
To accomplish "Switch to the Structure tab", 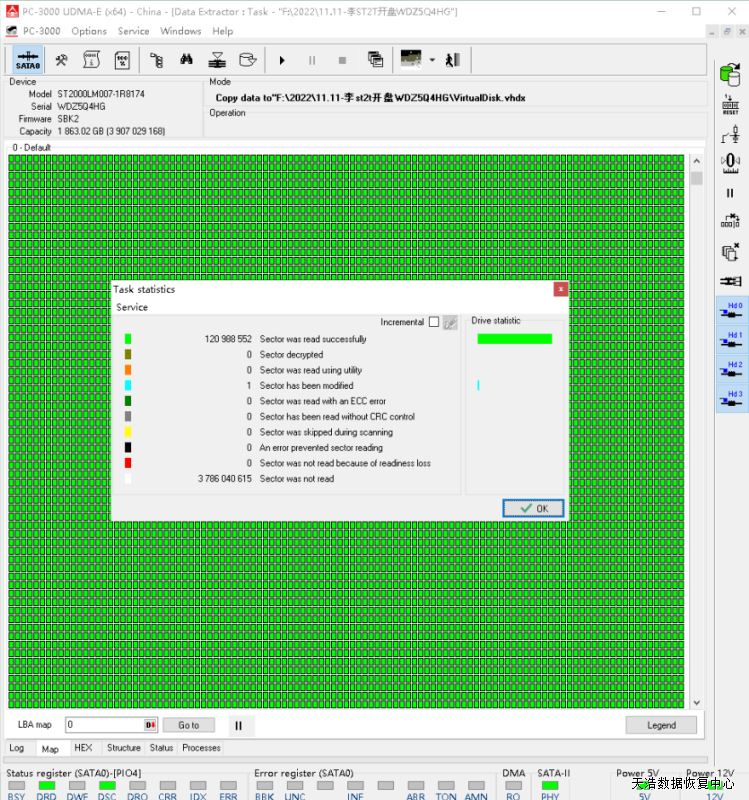I will pos(124,748).
